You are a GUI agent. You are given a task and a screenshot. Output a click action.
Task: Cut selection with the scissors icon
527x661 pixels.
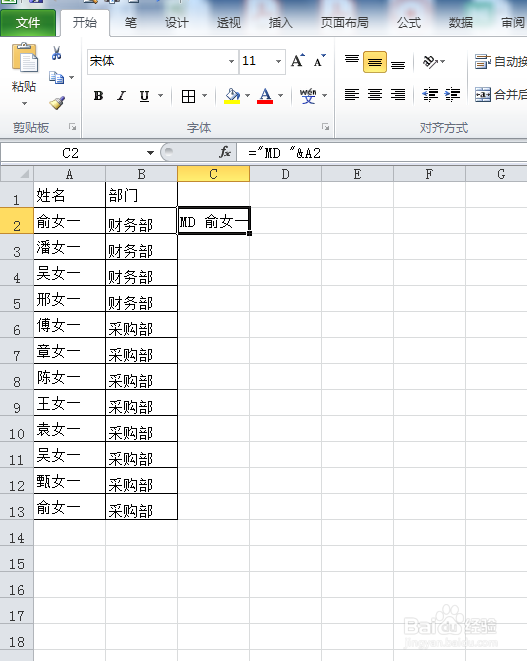tap(56, 53)
